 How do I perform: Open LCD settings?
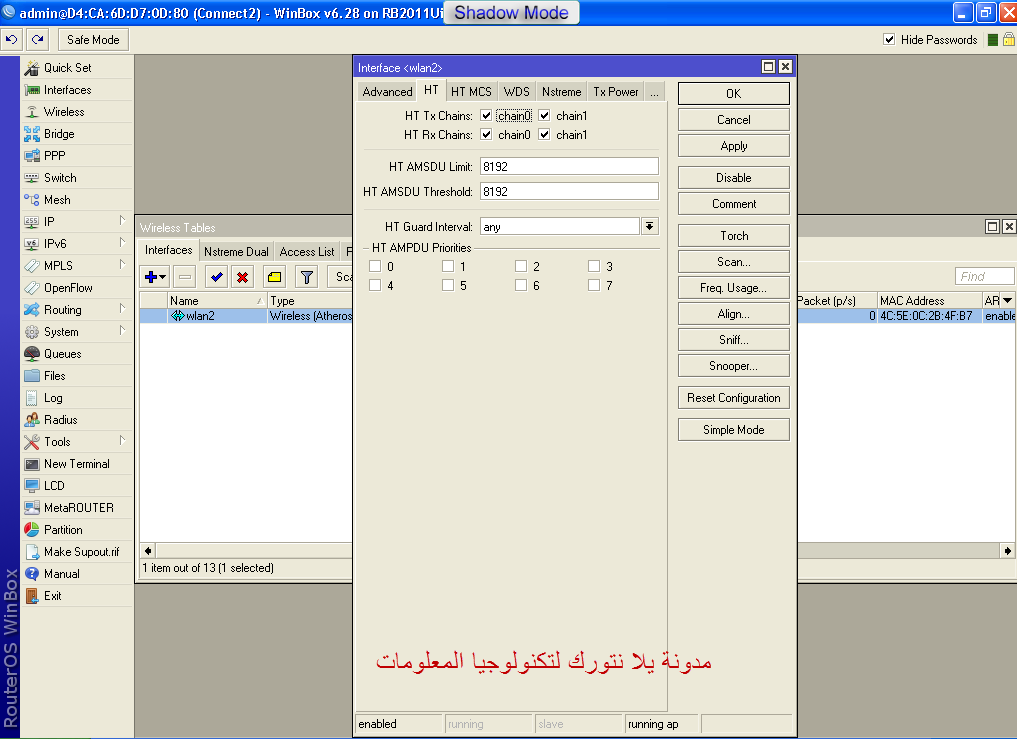tap(54, 485)
